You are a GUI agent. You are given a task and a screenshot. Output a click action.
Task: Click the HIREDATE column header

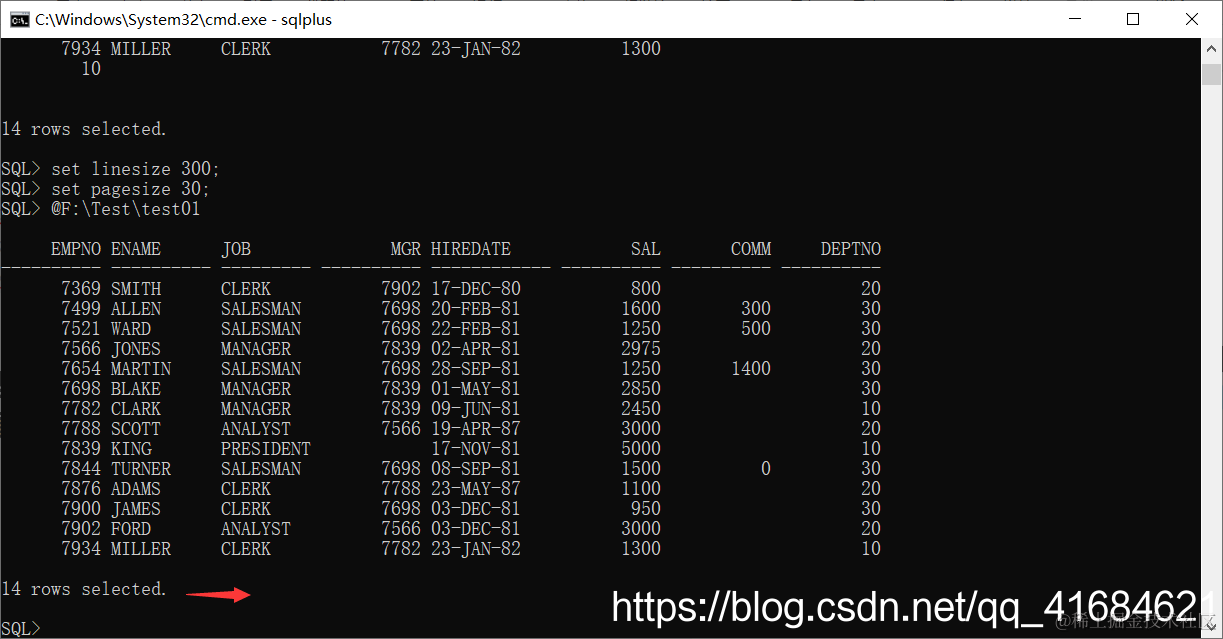(x=471, y=249)
